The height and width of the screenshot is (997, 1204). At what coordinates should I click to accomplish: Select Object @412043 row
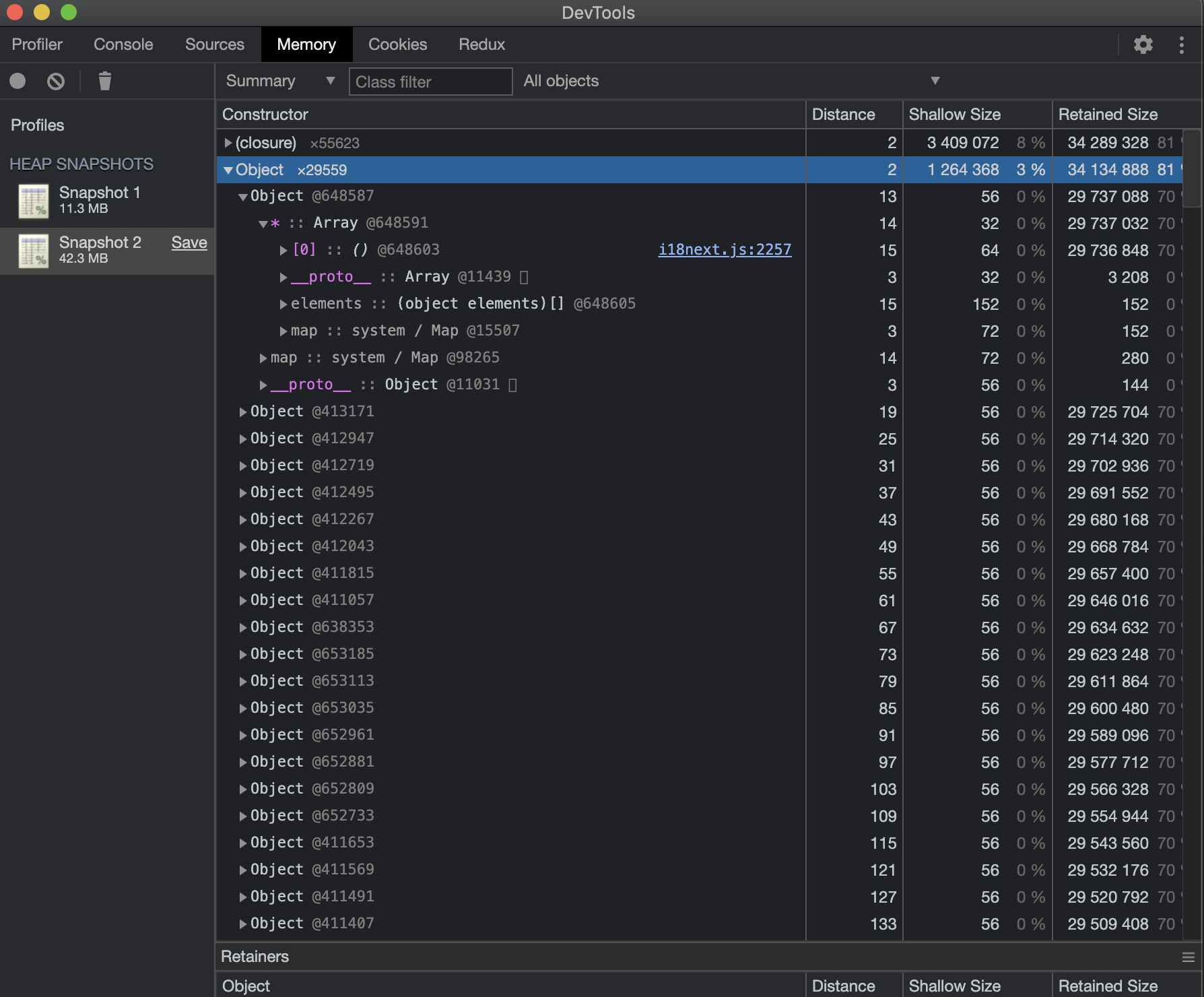[x=700, y=546]
